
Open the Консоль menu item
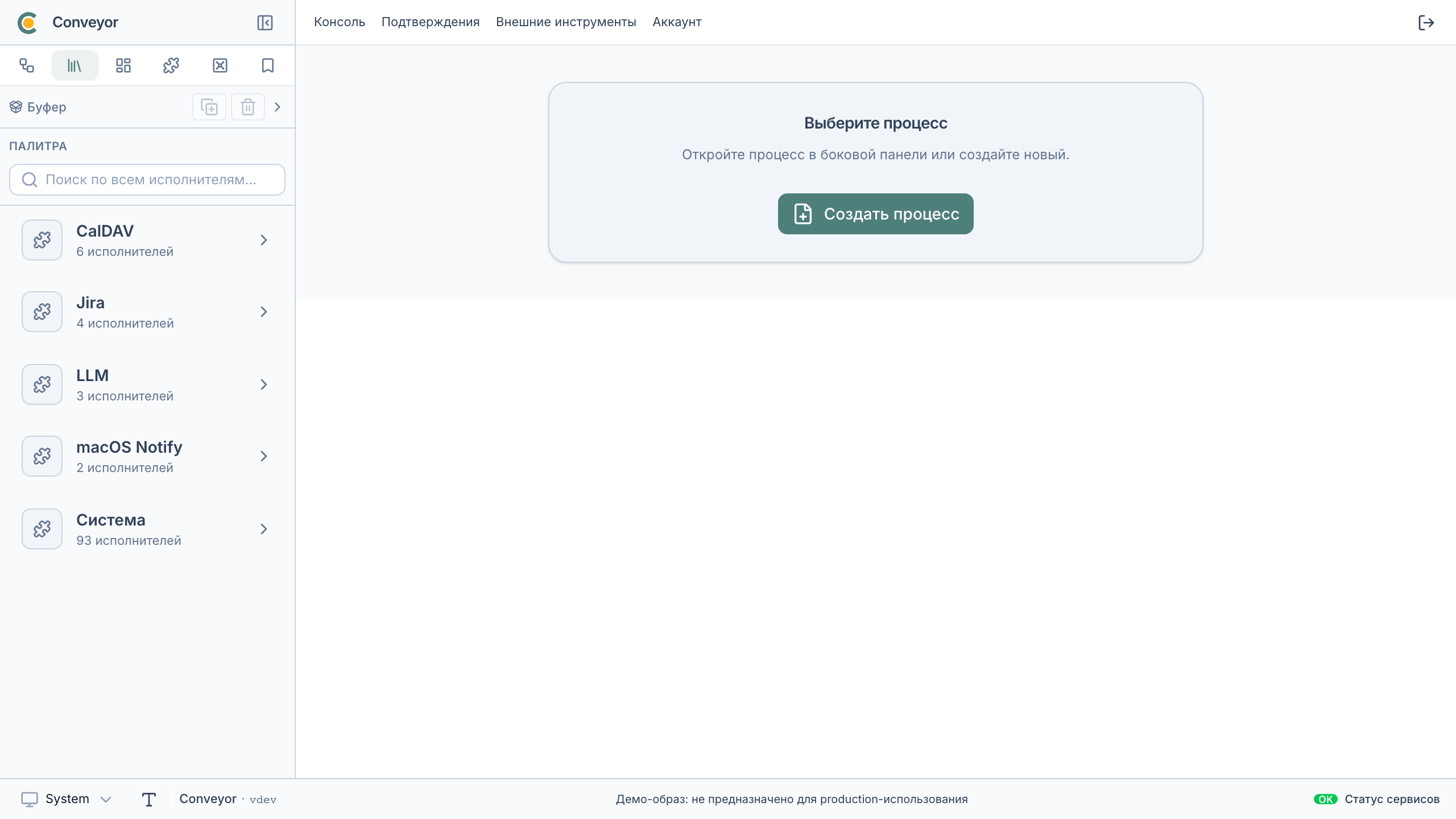click(x=340, y=22)
